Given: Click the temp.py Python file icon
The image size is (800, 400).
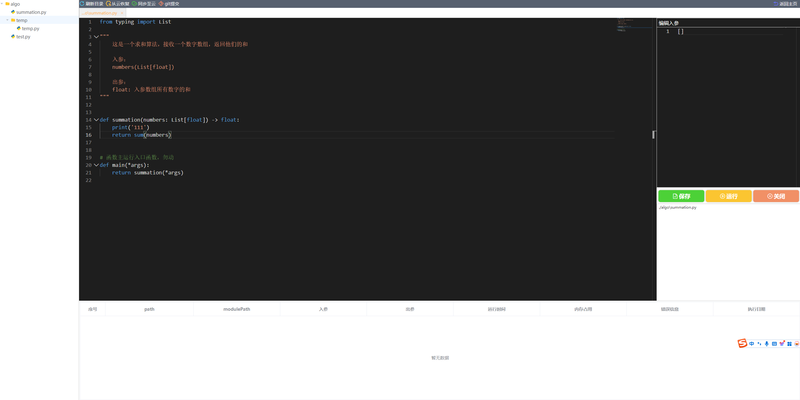Looking at the screenshot, I should [x=19, y=29].
